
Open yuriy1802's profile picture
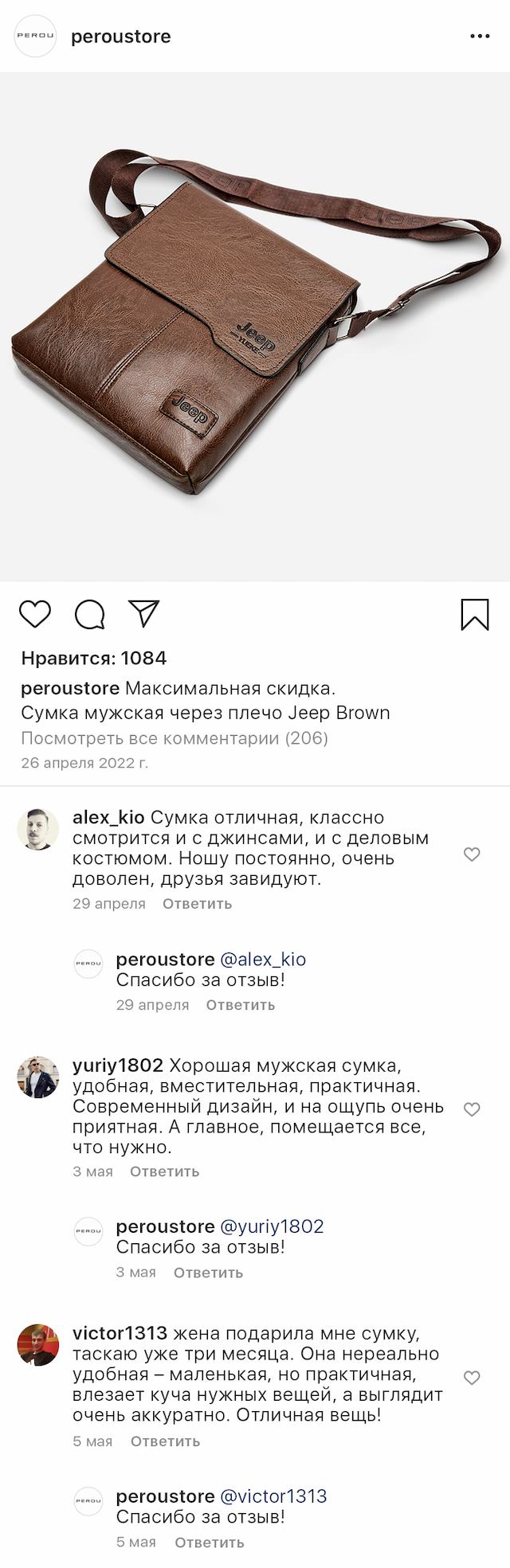pos(38,1077)
